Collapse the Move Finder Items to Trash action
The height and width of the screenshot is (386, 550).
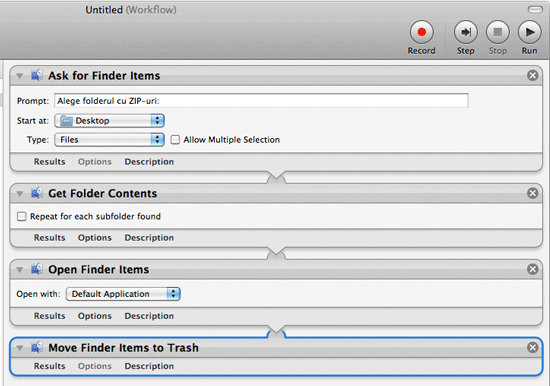[x=20, y=348]
